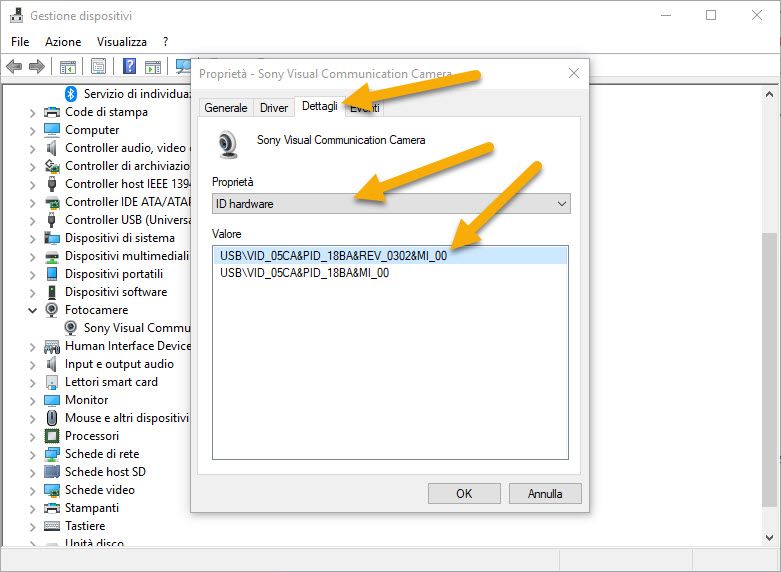Expand the Schede di rete category
The height and width of the screenshot is (572, 781).
33,454
